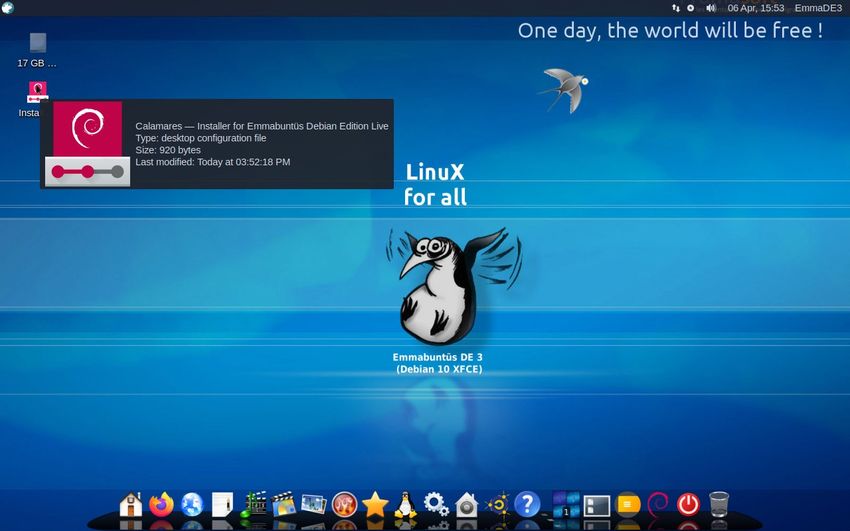The height and width of the screenshot is (531, 850).
Task: Click the network arrows tray icon
Action: click(675, 8)
